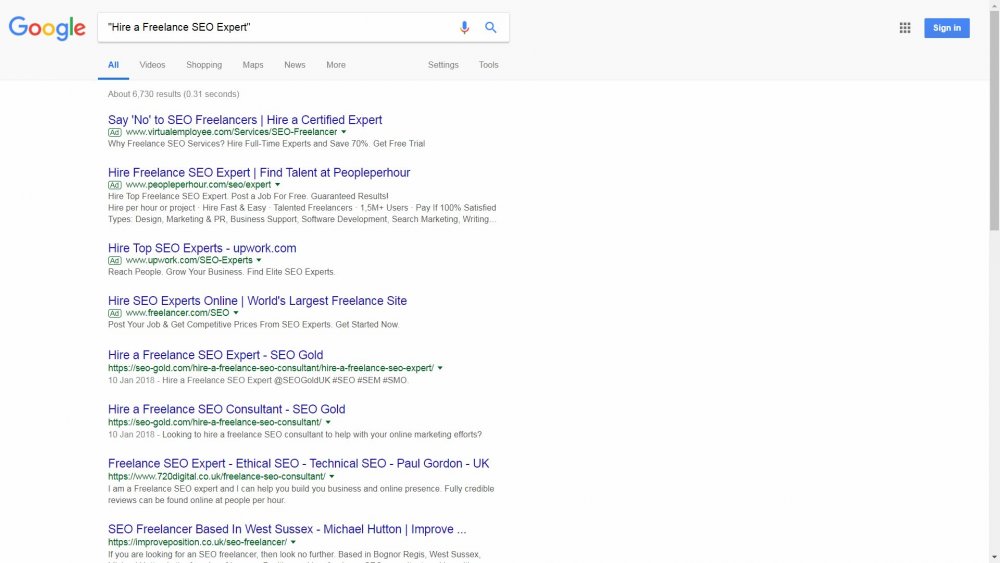
Task: Open 'Hire SEO Experts Online' freelancer ad
Action: [x=257, y=301]
